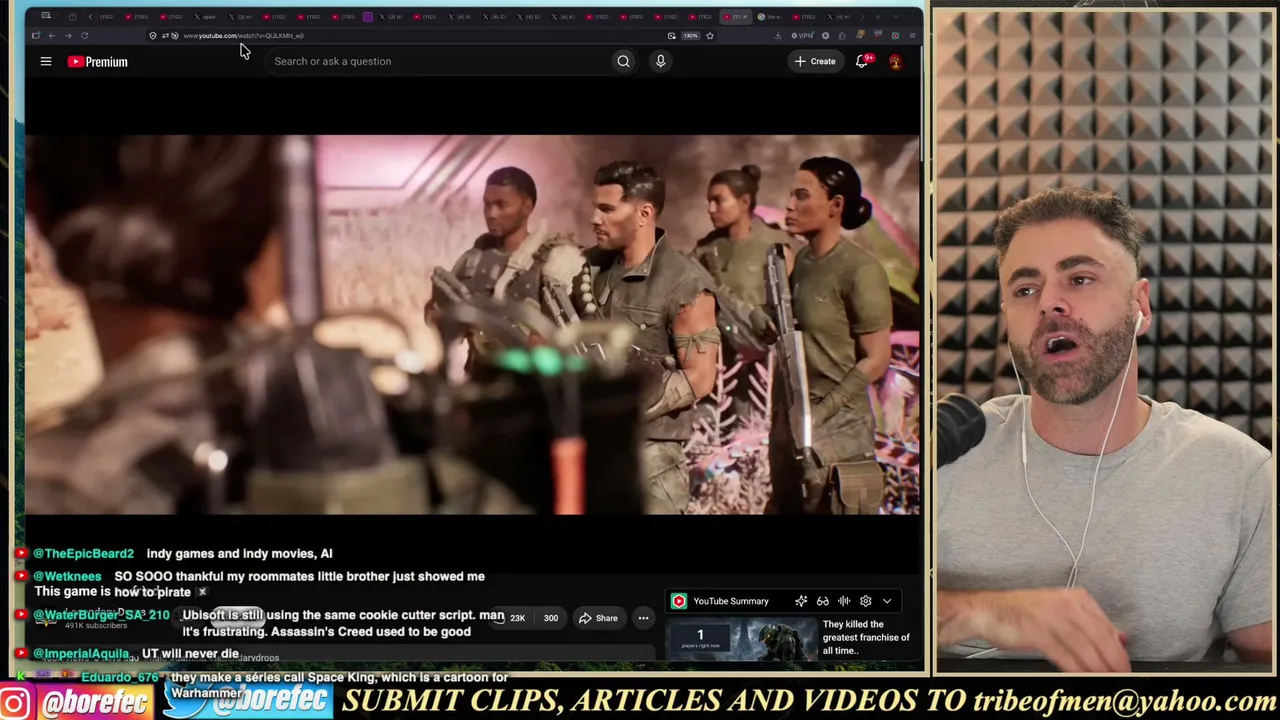Open the YouTube guide hamburger menu
The width and height of the screenshot is (1280, 720).
pyautogui.click(x=45, y=61)
